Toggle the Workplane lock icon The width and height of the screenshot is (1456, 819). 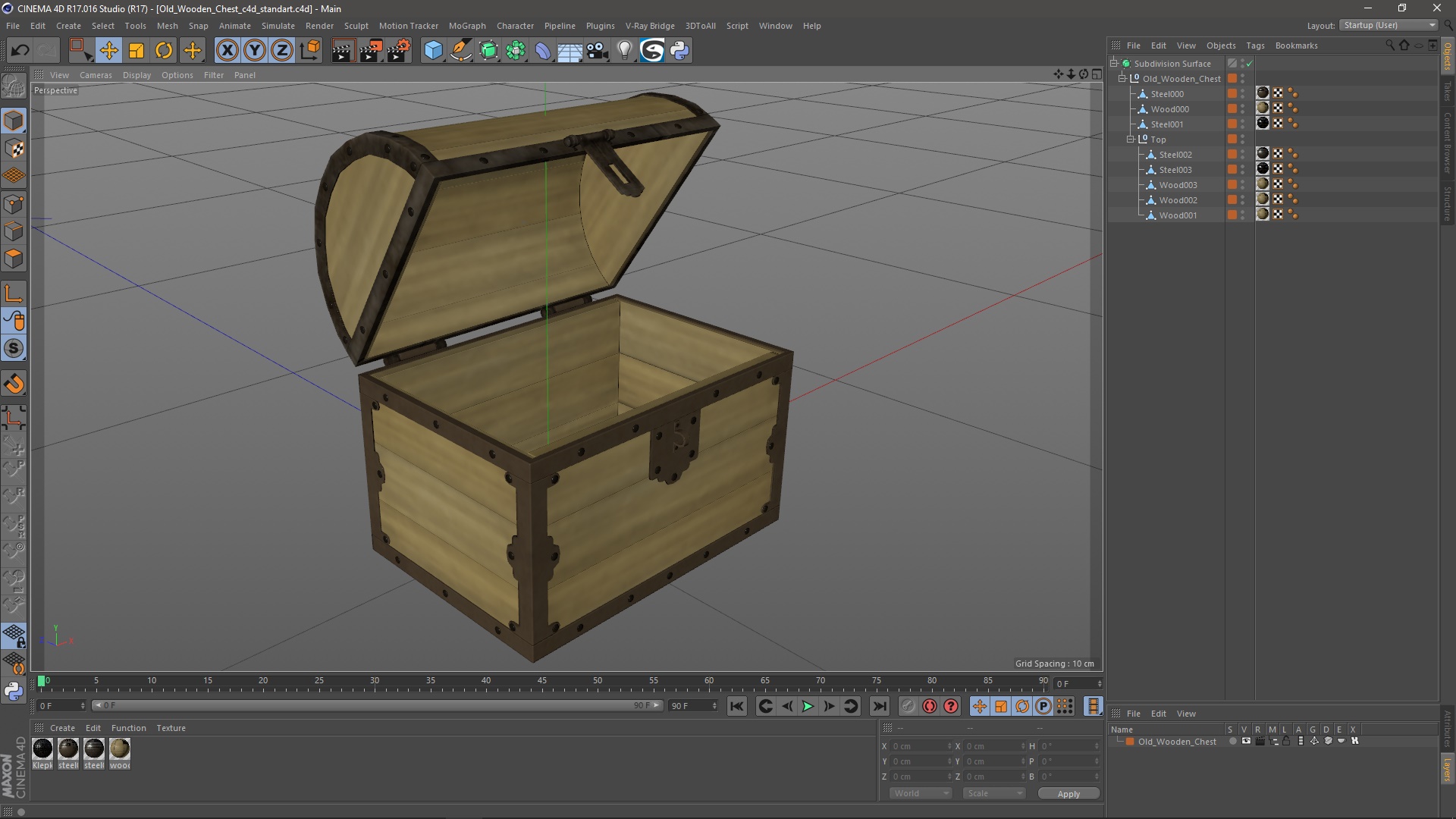click(14, 636)
